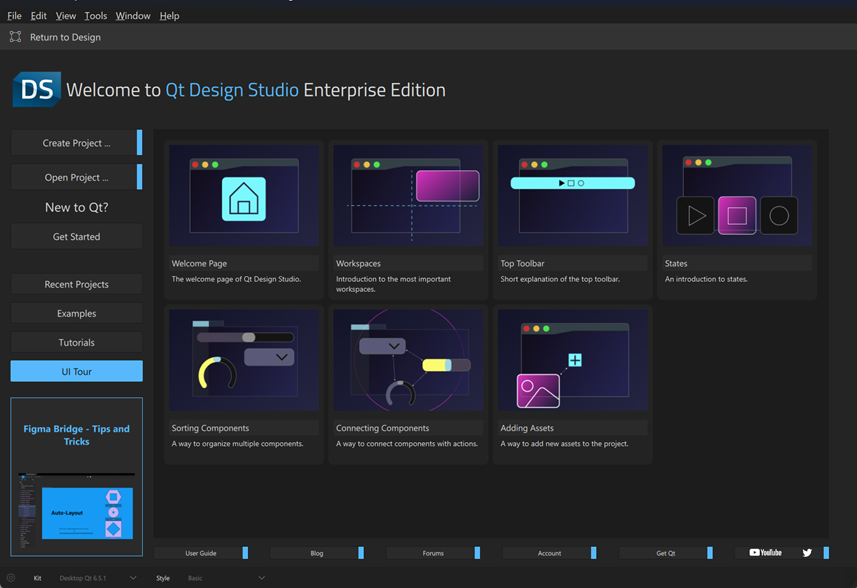
Task: Open the Forums link
Action: point(432,552)
